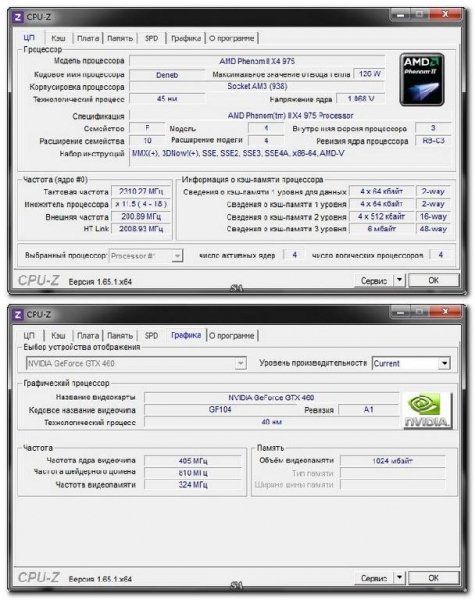Select Графика tab in bottom window
This screenshot has width=475, height=600.
click(186, 335)
